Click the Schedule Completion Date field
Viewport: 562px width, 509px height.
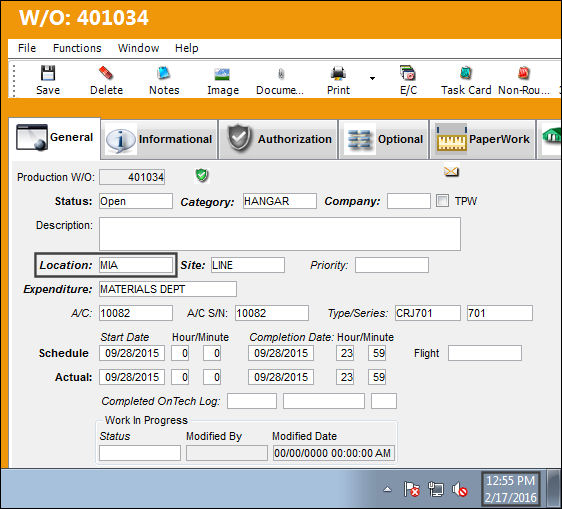click(281, 353)
